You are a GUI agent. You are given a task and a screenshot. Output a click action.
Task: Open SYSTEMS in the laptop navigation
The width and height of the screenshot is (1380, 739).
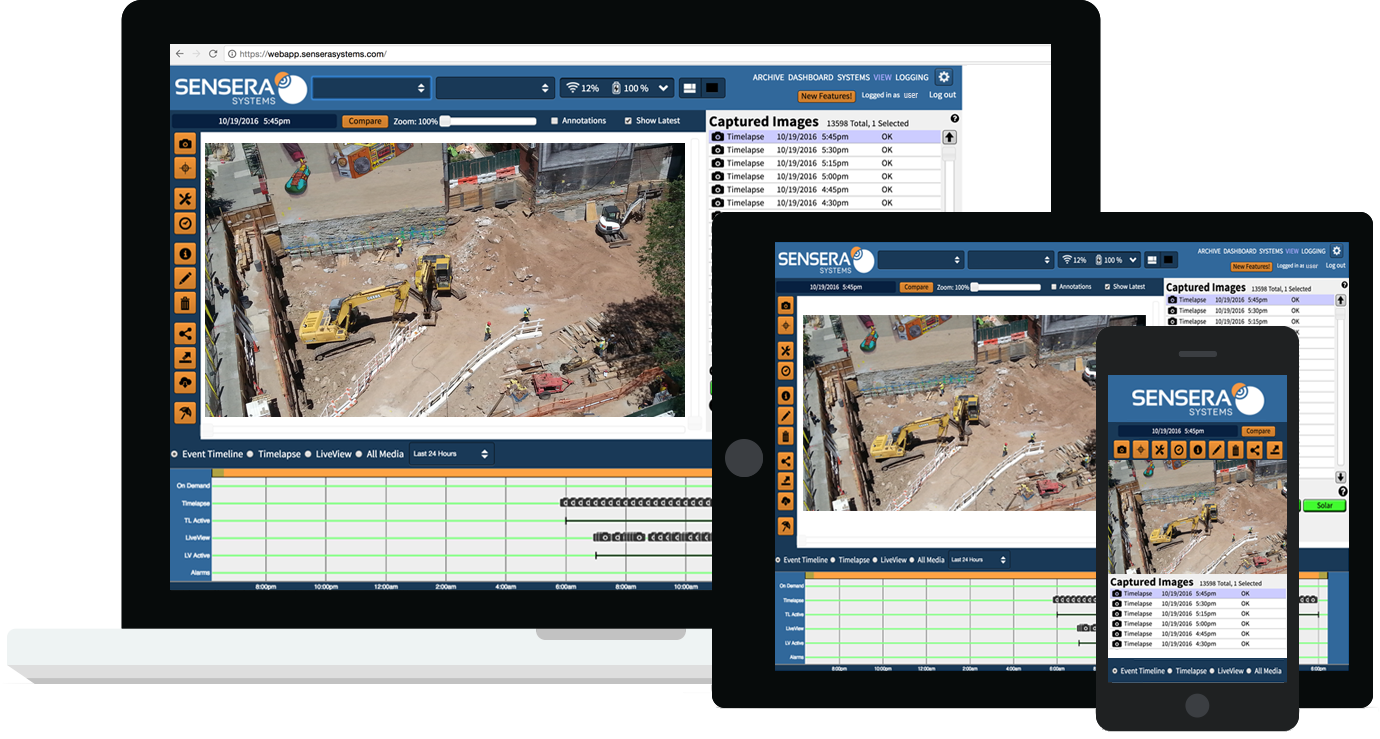(853, 77)
